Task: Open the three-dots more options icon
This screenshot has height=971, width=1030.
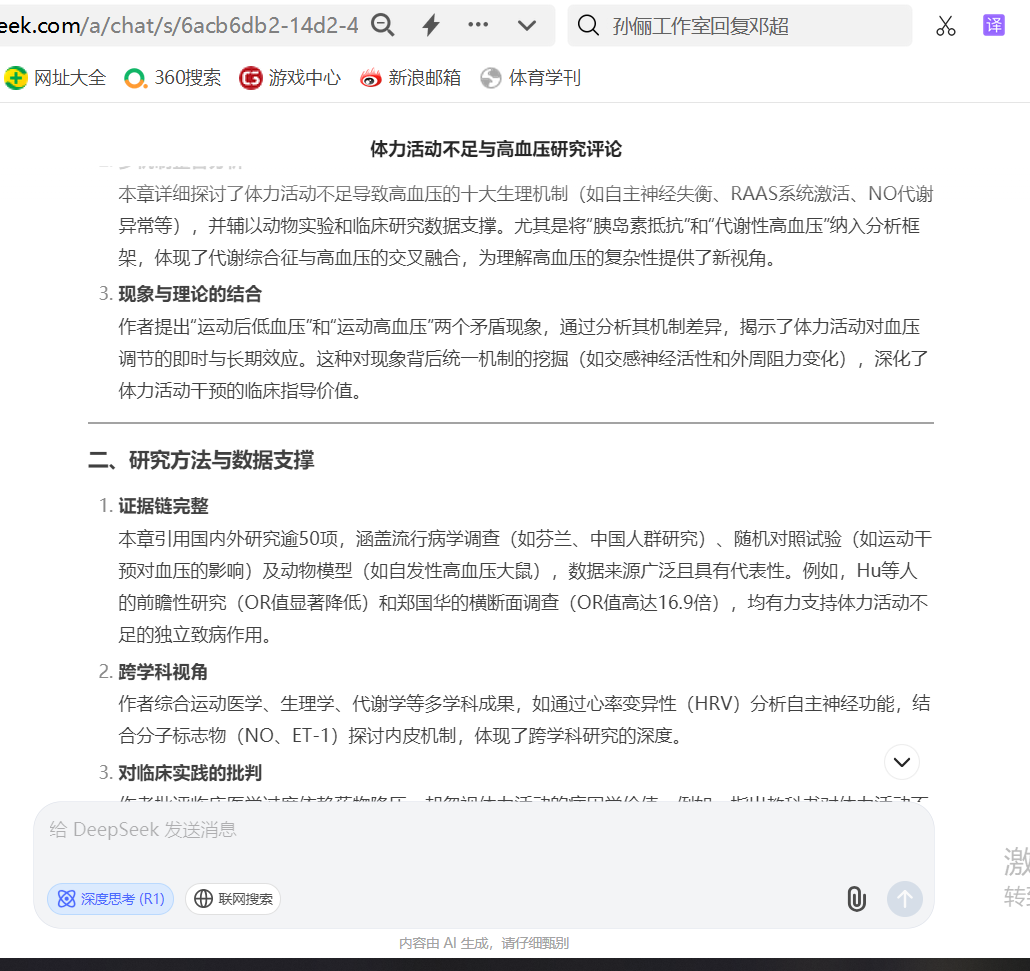Action: (479, 25)
